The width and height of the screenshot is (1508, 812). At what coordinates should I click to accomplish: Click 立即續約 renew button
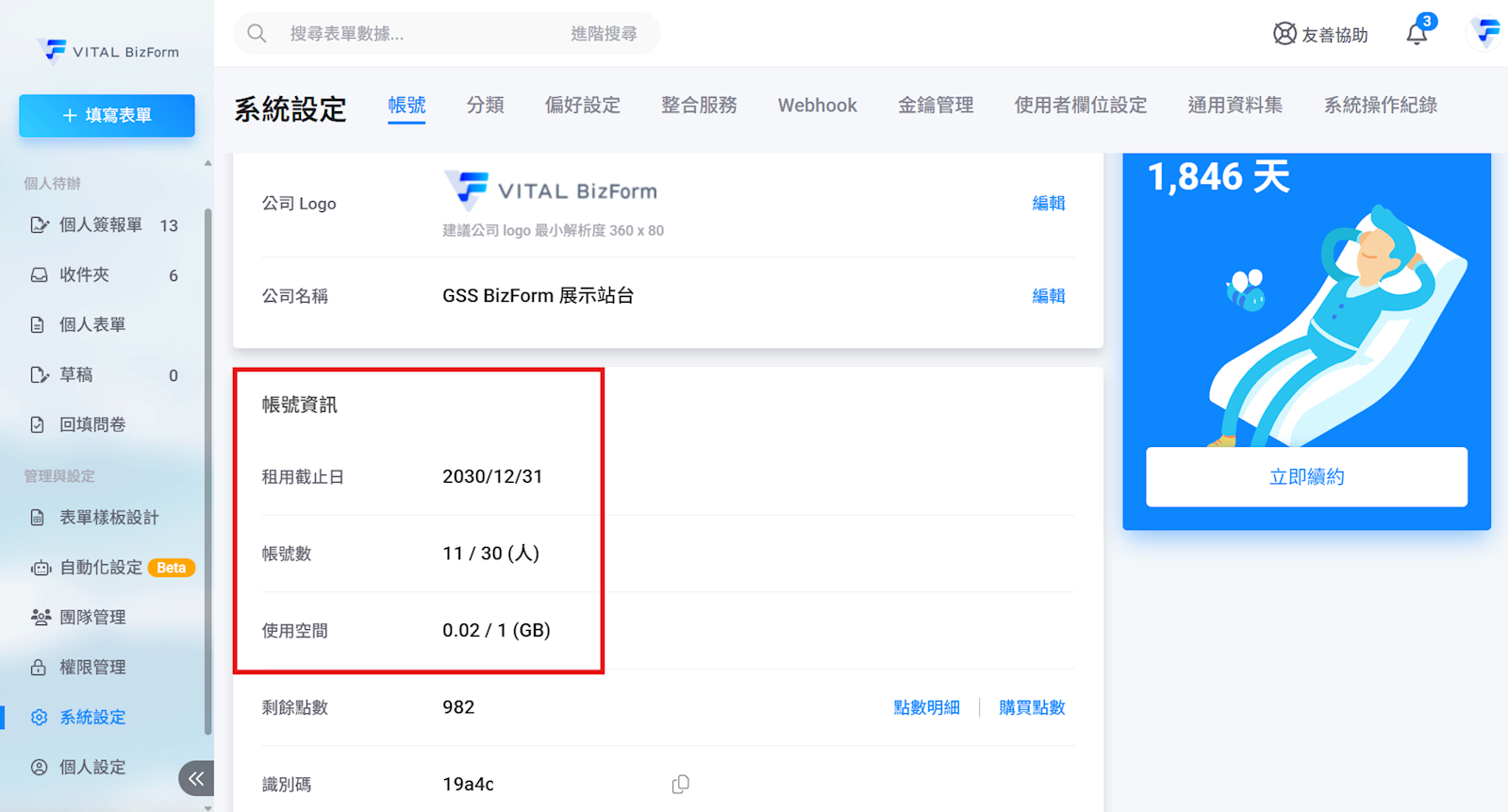pos(1305,476)
